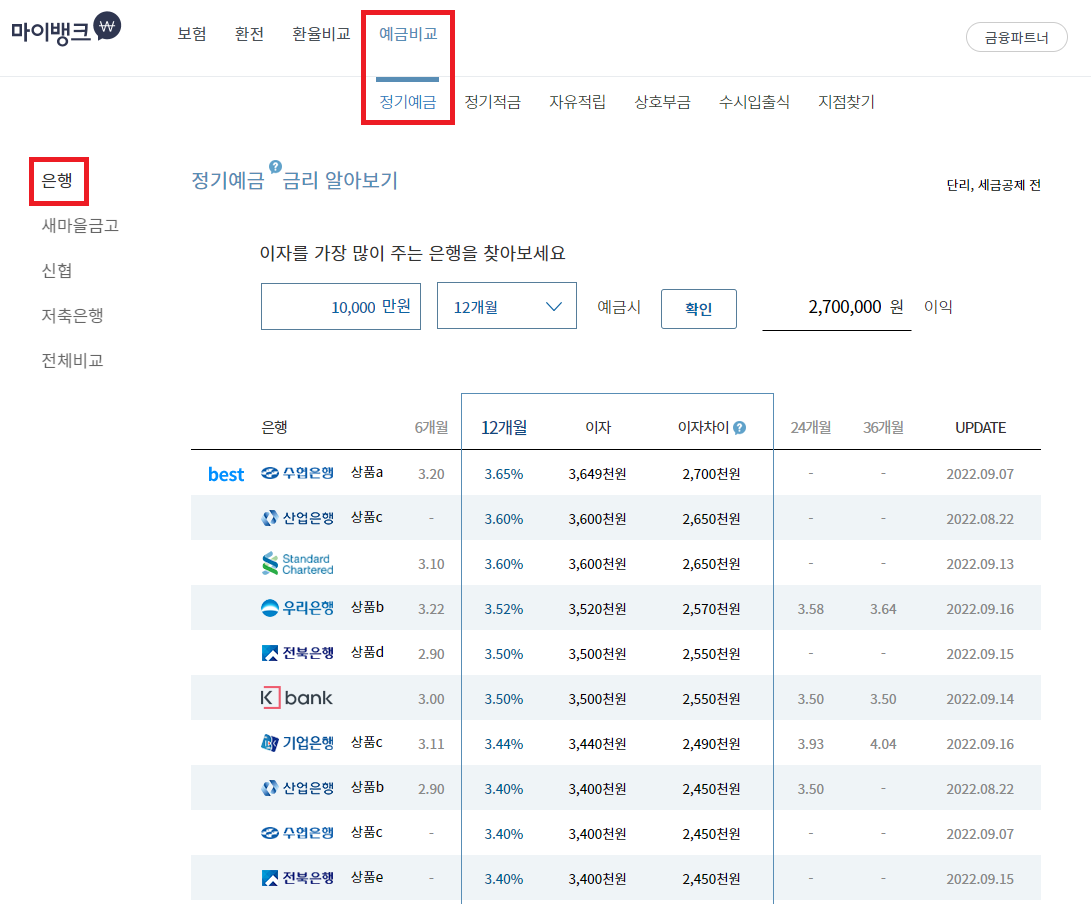Click the K bank logo
Viewport: 1091px width, 904px height.
296,698
